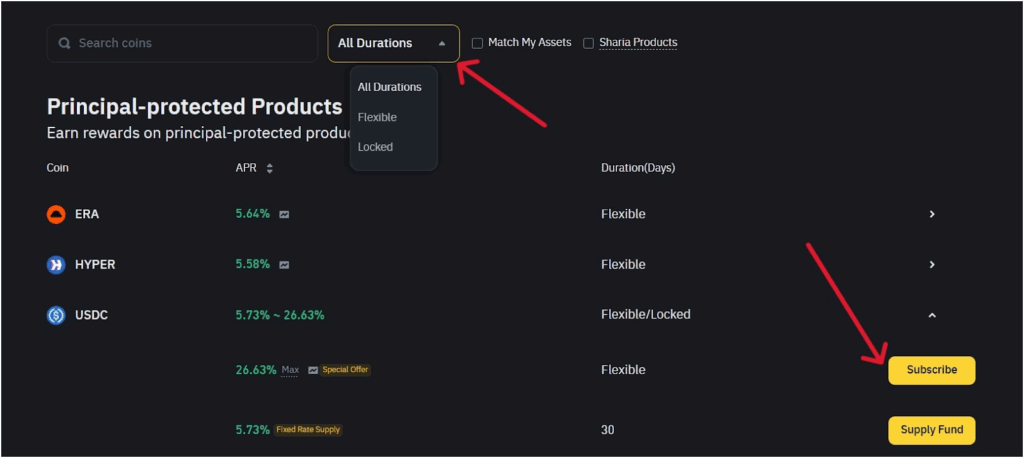
Task: Click the ERA coin icon
Action: tap(56, 214)
